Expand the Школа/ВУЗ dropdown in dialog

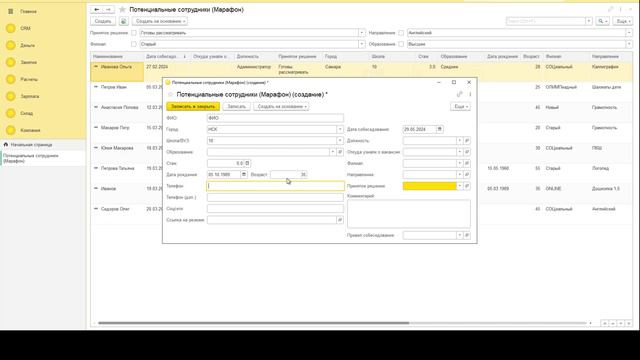pyautogui.click(x=340, y=140)
